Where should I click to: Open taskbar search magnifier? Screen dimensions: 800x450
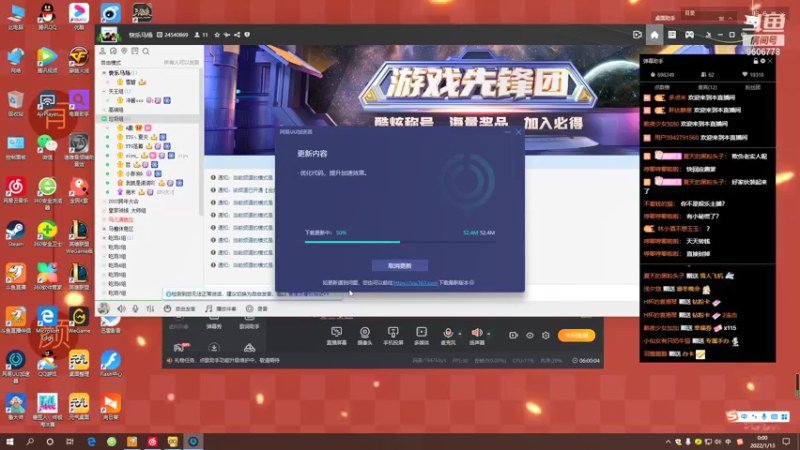(30, 441)
